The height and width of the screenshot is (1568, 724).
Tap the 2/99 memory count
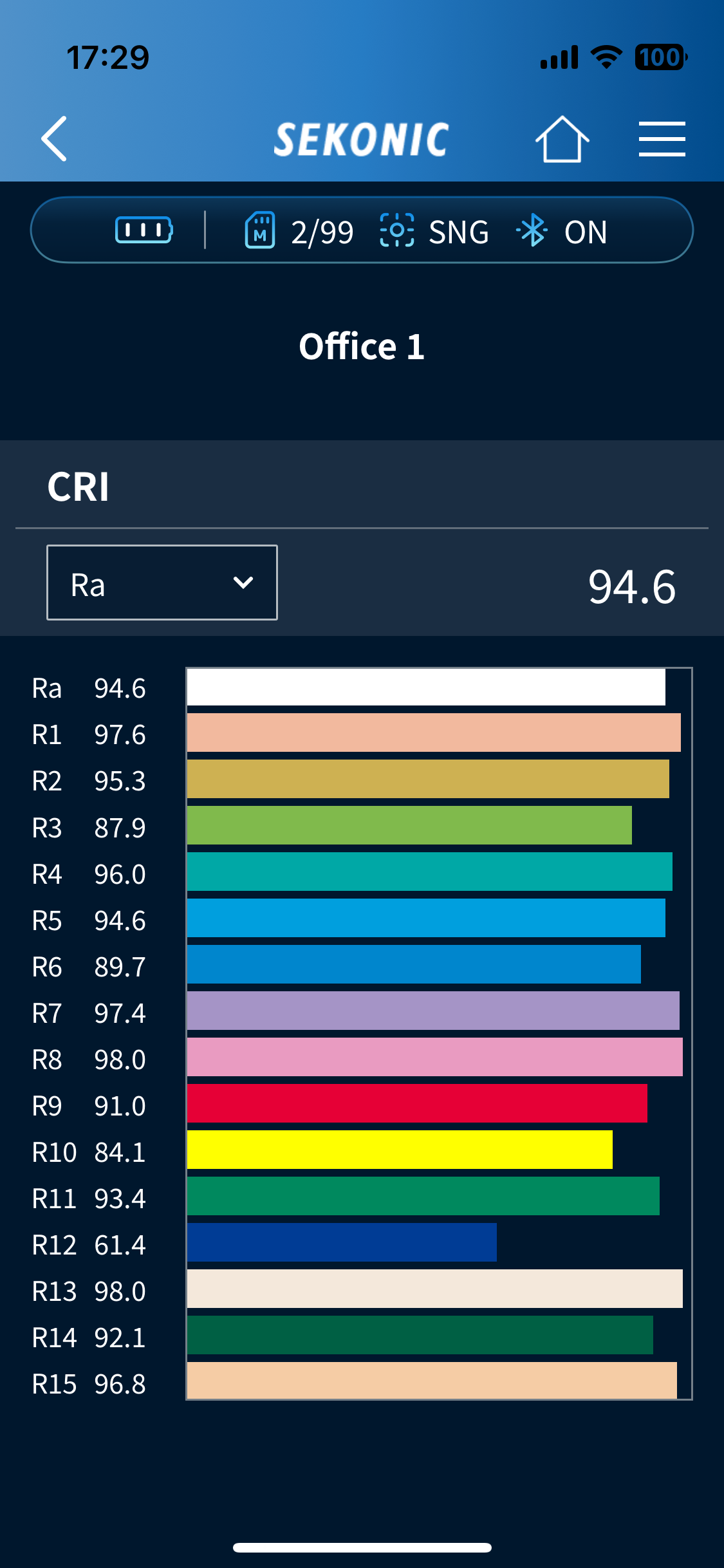322,232
